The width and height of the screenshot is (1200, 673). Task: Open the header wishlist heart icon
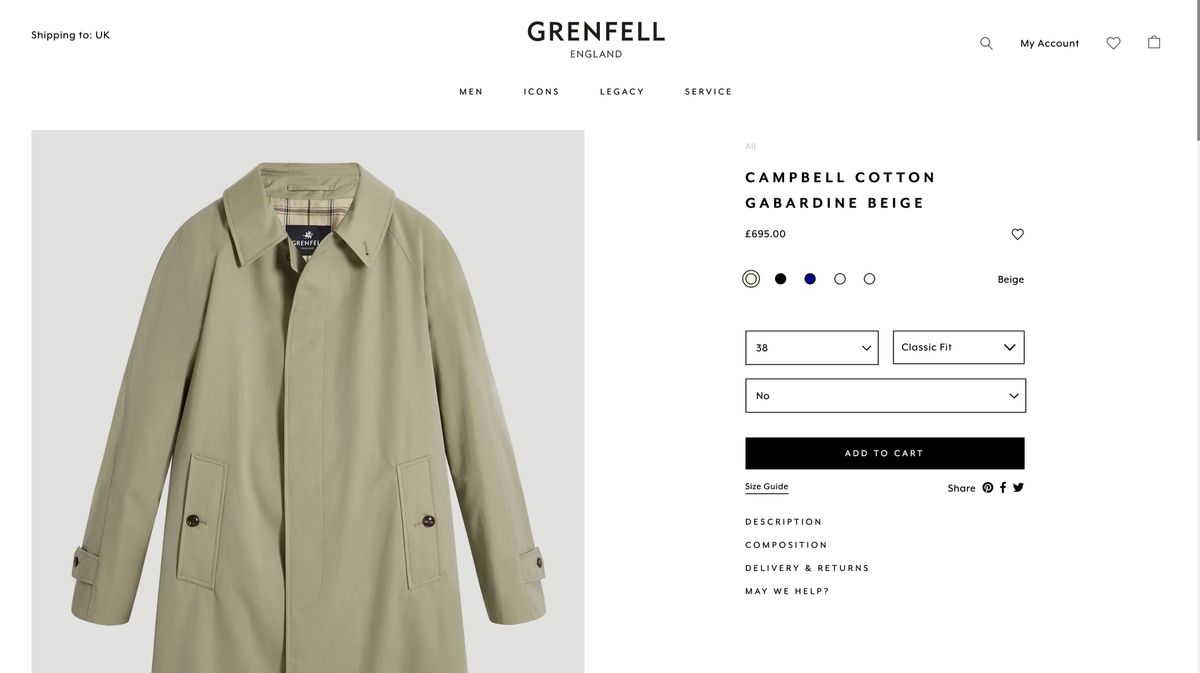tap(1113, 43)
